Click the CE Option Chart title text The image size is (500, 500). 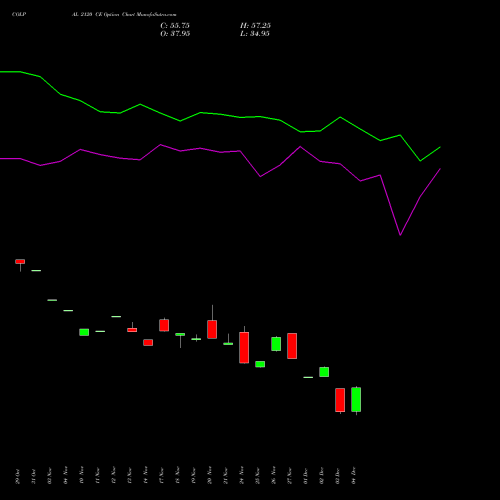[x=124, y=14]
